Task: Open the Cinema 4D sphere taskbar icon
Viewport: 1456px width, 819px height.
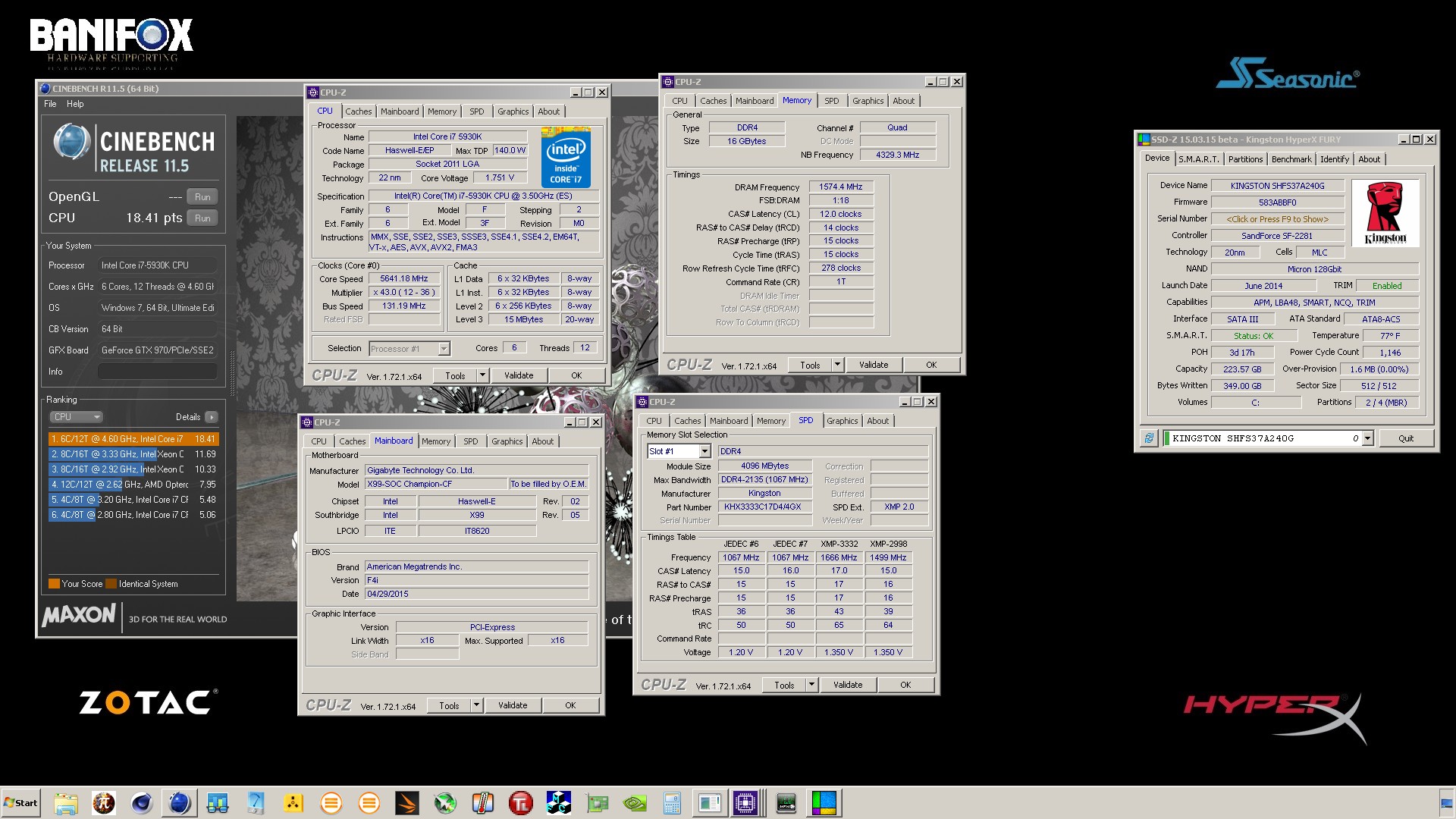Action: pos(142,803)
